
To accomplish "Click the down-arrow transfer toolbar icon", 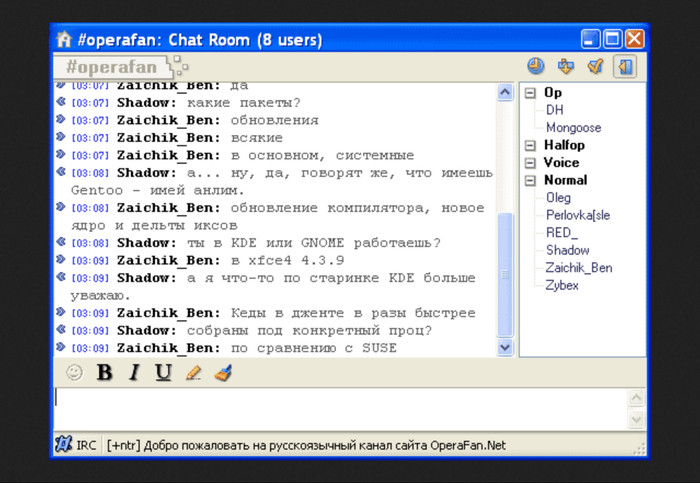I will (566, 67).
